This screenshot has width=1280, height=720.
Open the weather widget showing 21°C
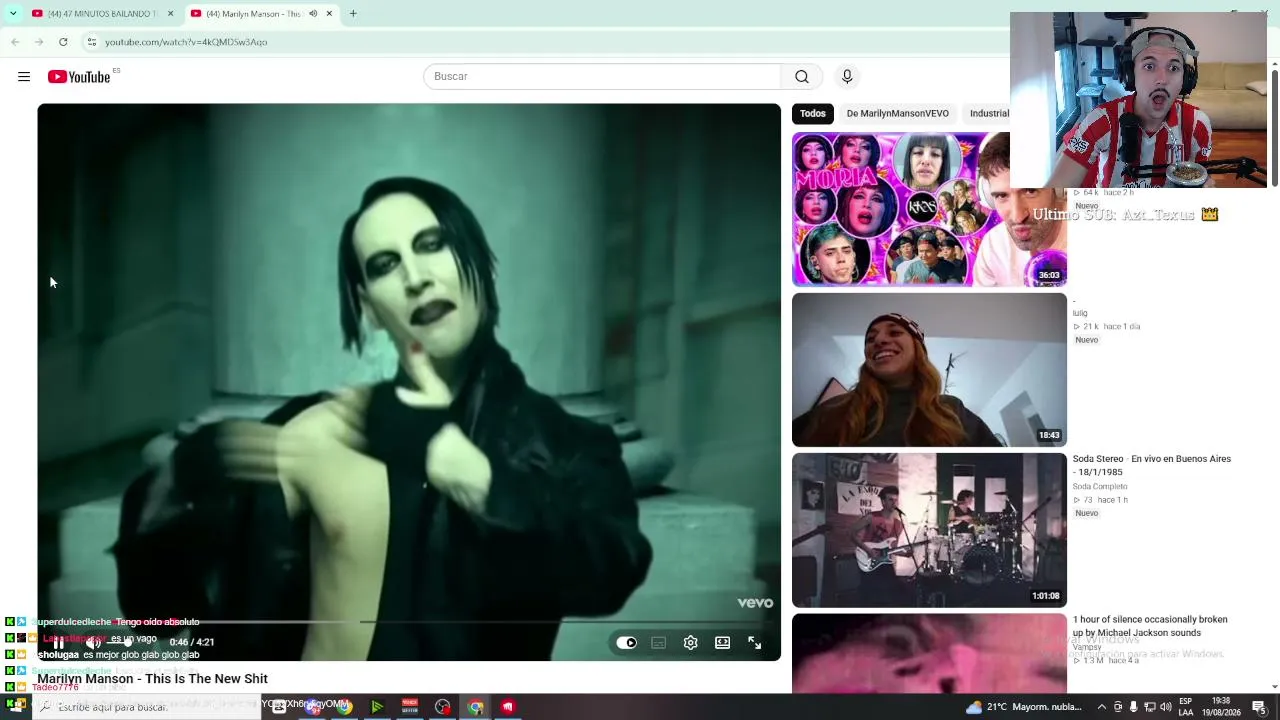click(x=1023, y=707)
